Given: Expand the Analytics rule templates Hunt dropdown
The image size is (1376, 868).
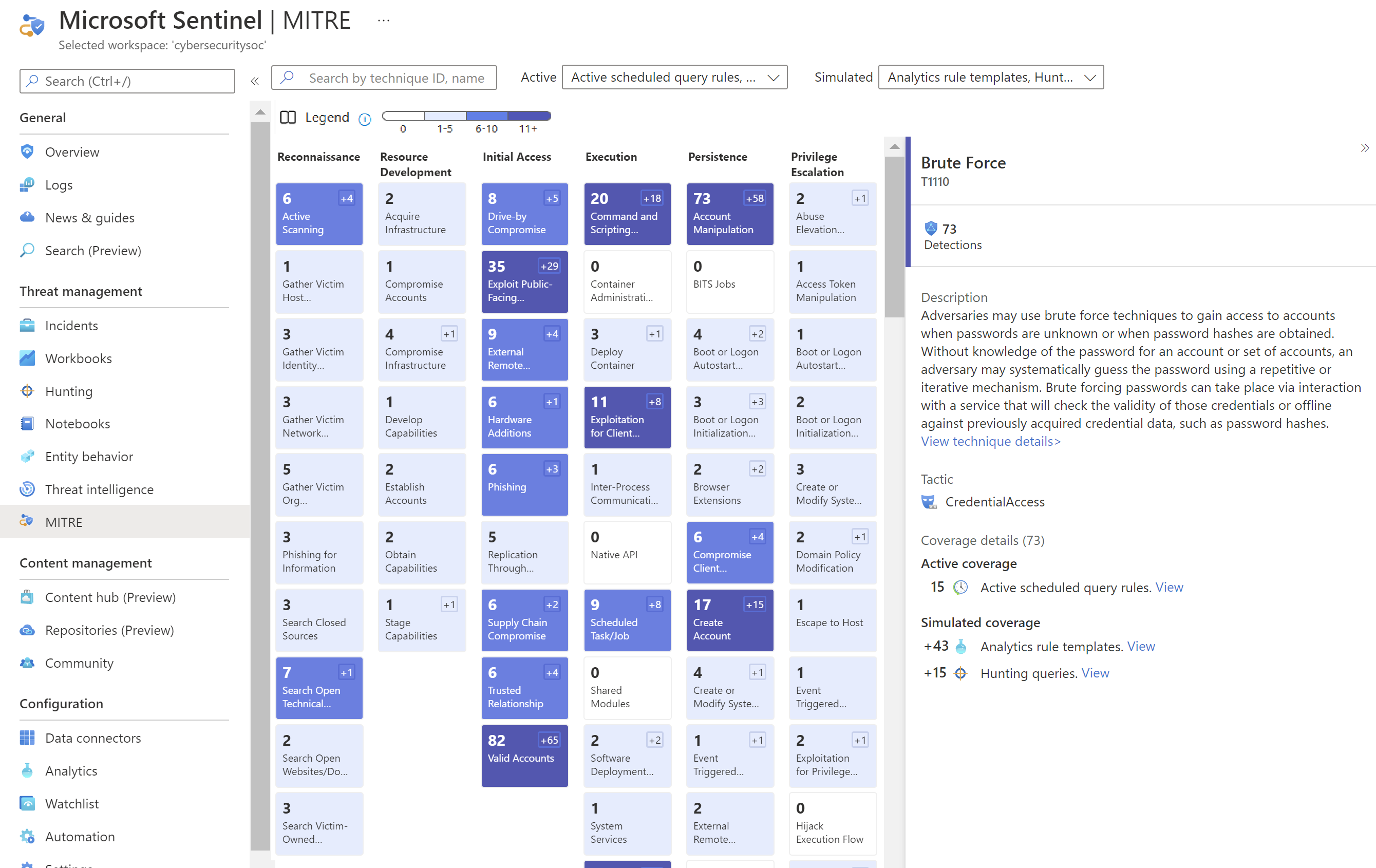Looking at the screenshot, I should pos(1089,77).
